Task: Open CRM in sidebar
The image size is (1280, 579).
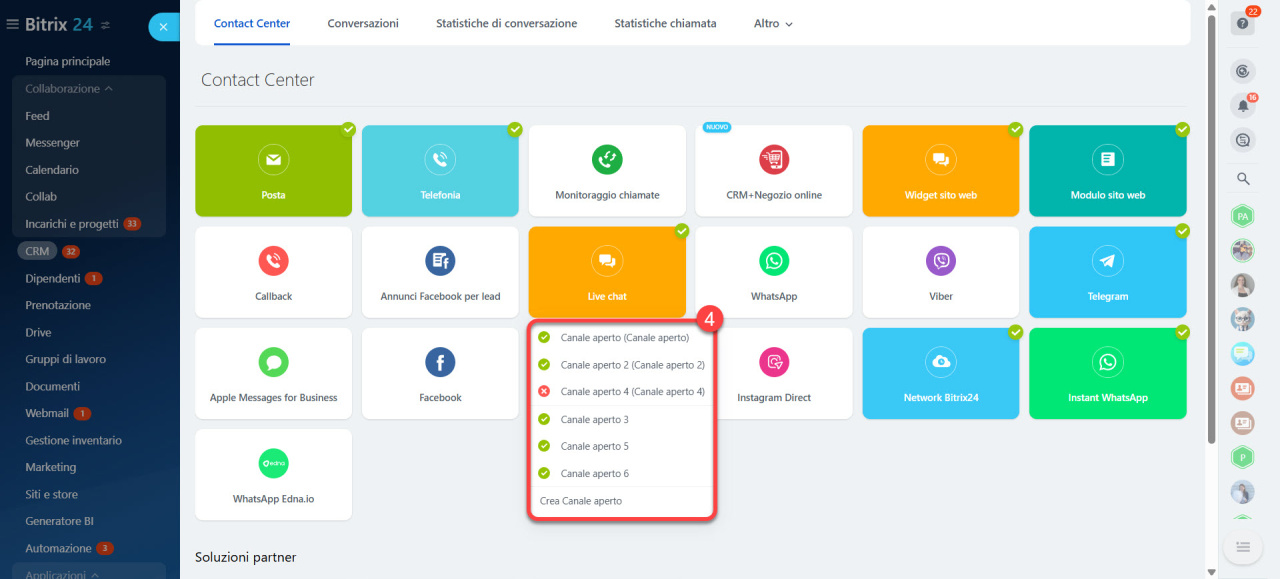Action: coord(37,251)
